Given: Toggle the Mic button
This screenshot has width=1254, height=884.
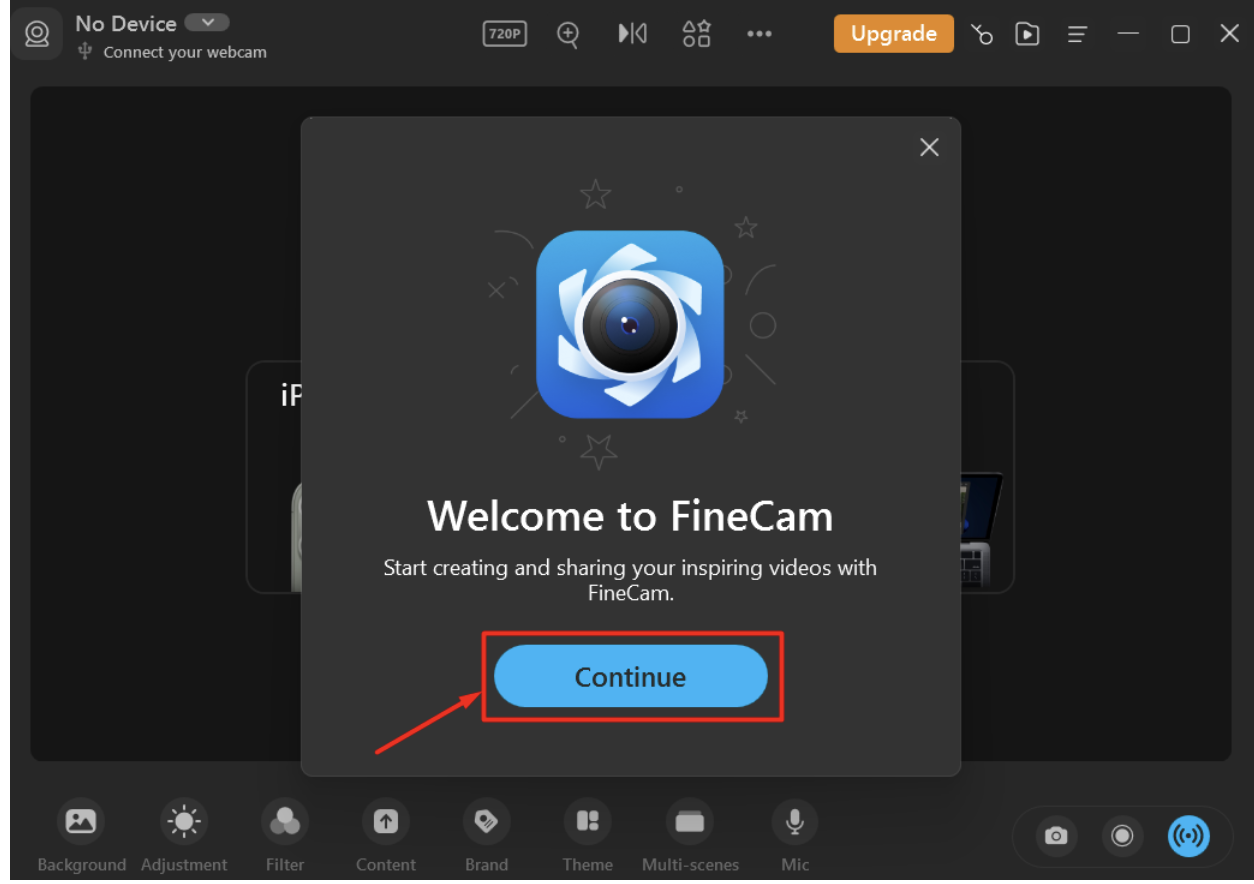Looking at the screenshot, I should tap(795, 835).
